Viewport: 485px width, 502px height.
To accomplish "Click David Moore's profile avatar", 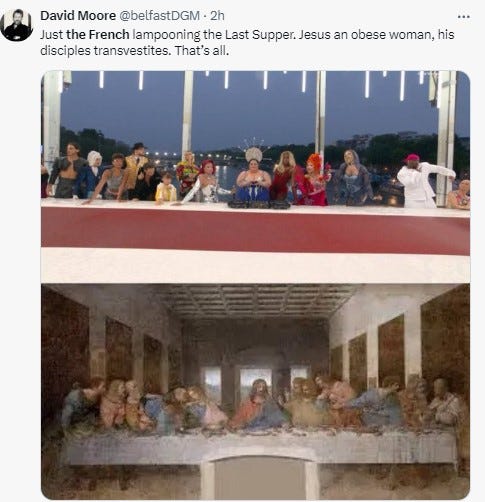I will [x=16, y=25].
